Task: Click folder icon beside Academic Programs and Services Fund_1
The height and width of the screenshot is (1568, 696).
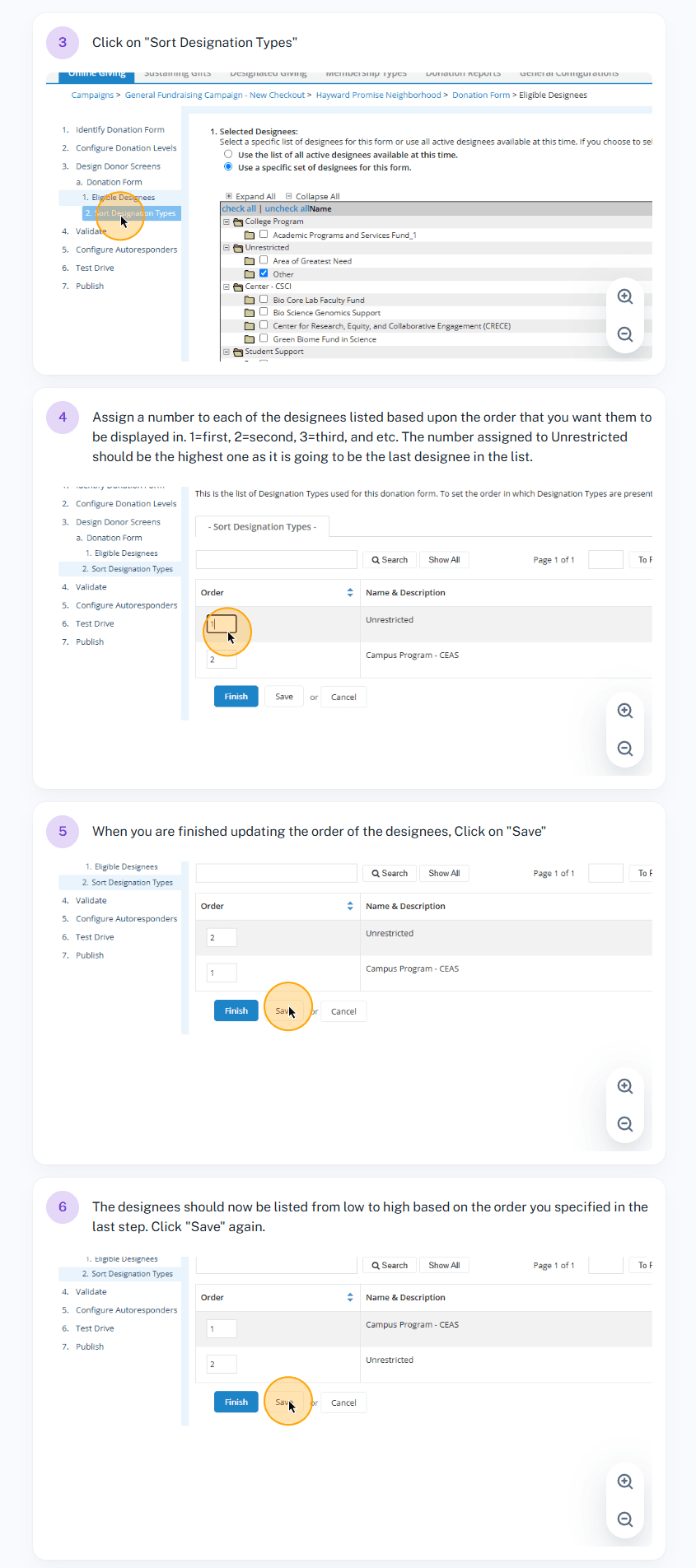Action: [250, 235]
